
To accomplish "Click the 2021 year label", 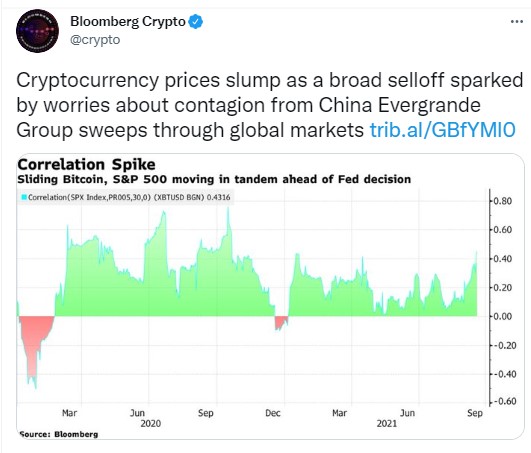I will [x=387, y=424].
